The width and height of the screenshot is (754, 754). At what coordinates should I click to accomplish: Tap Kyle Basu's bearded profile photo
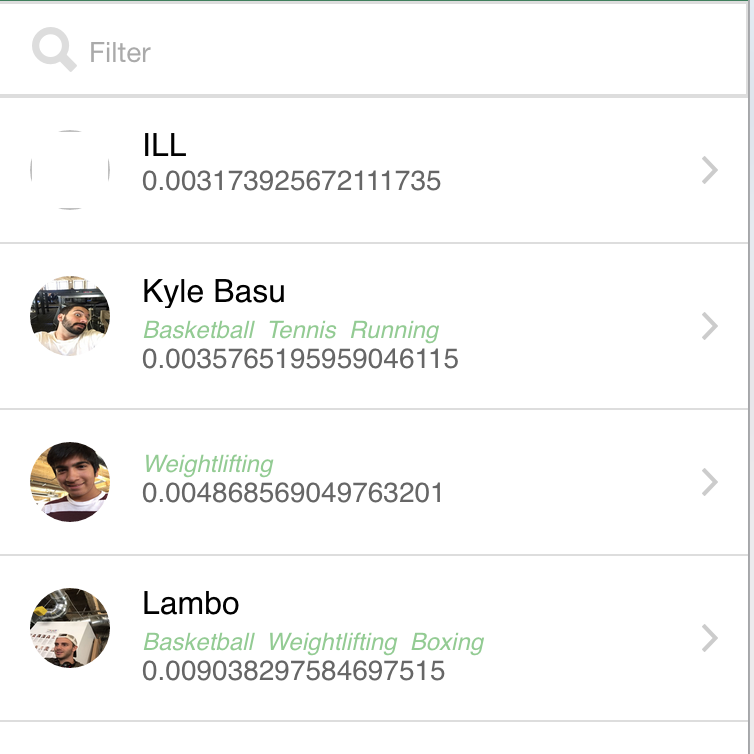point(70,316)
